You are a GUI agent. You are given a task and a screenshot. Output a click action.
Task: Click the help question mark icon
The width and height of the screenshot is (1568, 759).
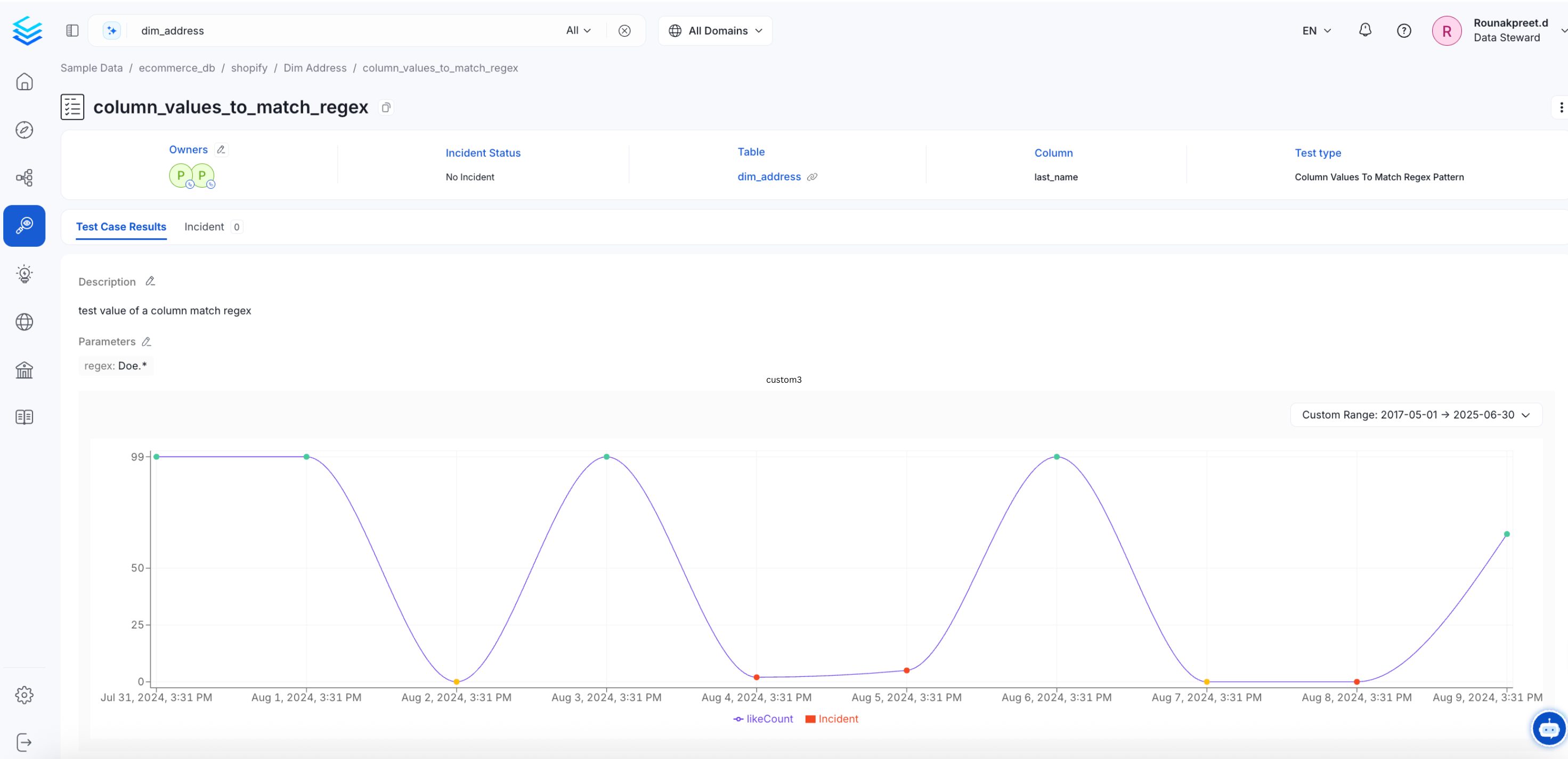point(1404,30)
